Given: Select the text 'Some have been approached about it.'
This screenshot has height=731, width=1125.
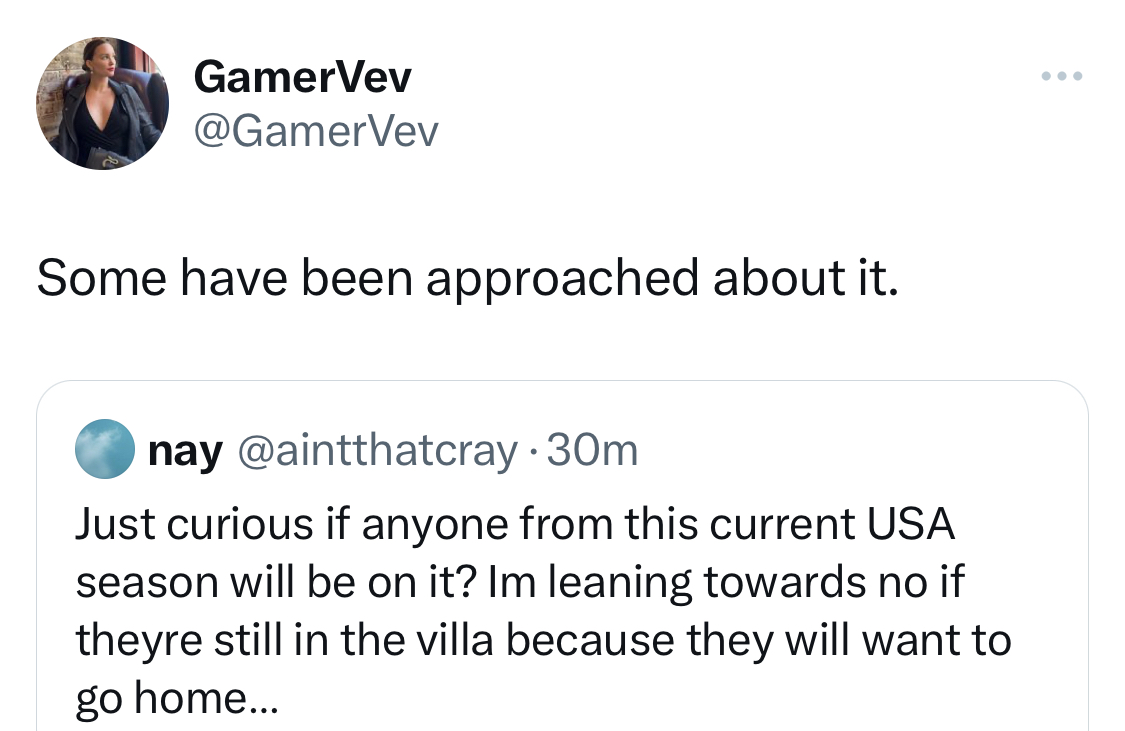Looking at the screenshot, I should pos(467,278).
